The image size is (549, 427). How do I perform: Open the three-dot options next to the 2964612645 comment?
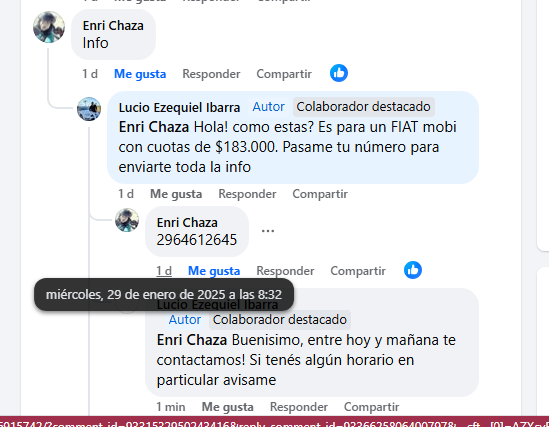pos(268,231)
